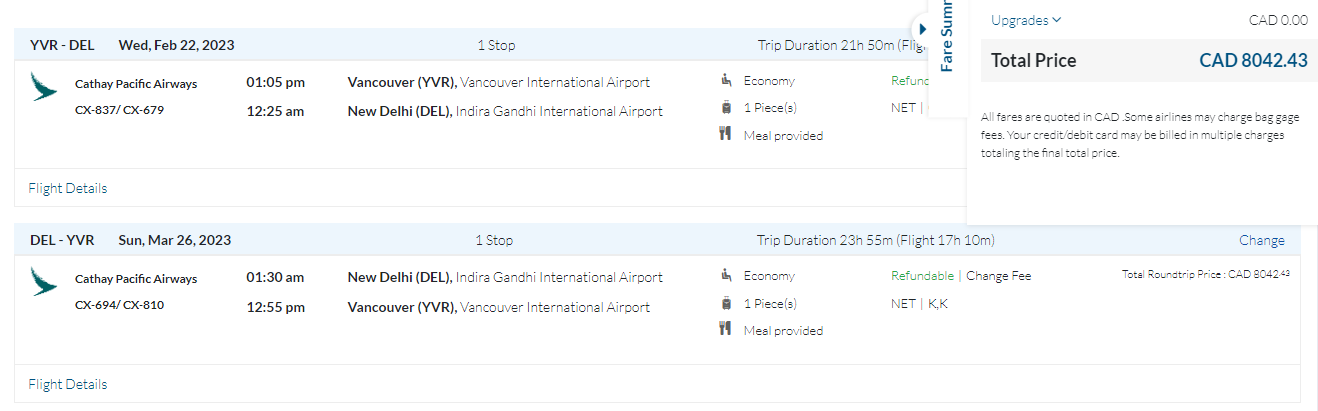This screenshot has width=1318, height=411.
Task: Click Change Fee on return flight
Action: pos(998,276)
